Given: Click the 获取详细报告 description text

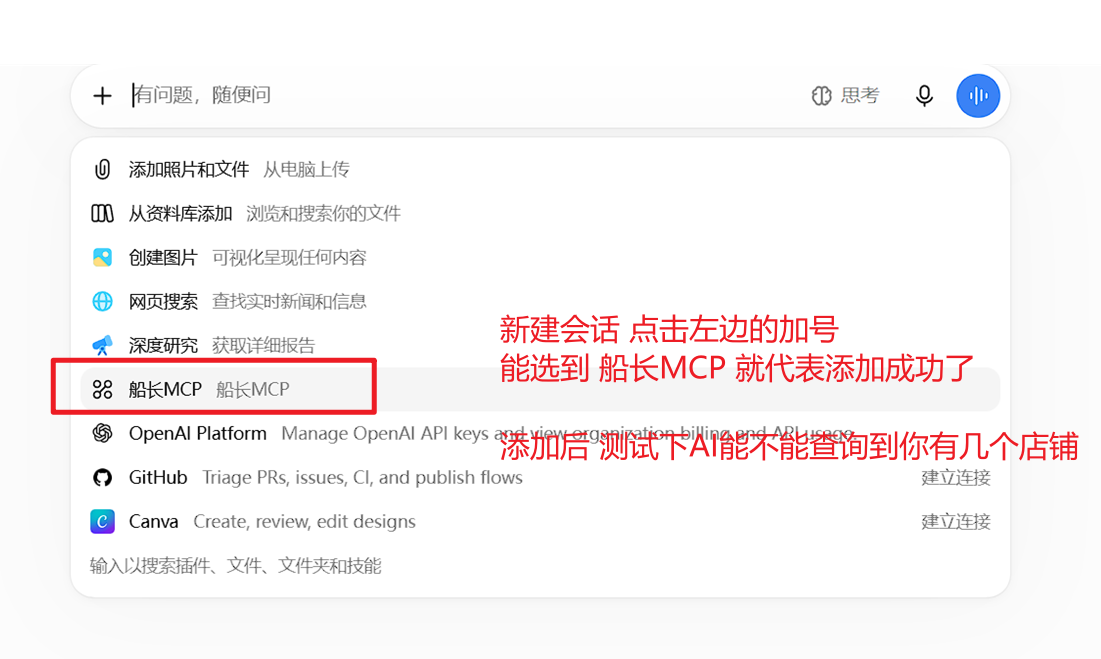Looking at the screenshot, I should coord(263,345).
